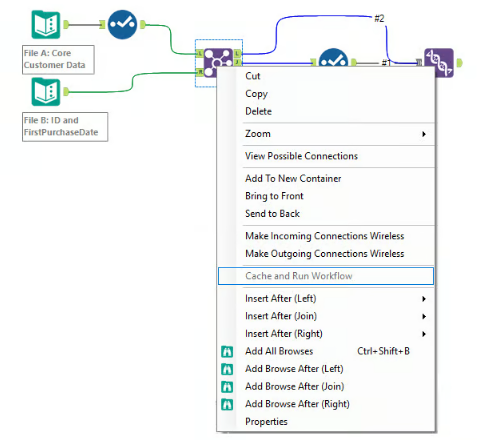Expand the Insert After (Left) submenu
The width and height of the screenshot is (477, 440).
pos(326,298)
